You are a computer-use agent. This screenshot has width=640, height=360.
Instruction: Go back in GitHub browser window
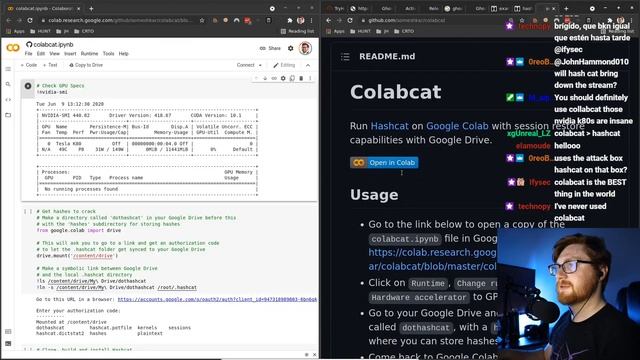coord(329,20)
